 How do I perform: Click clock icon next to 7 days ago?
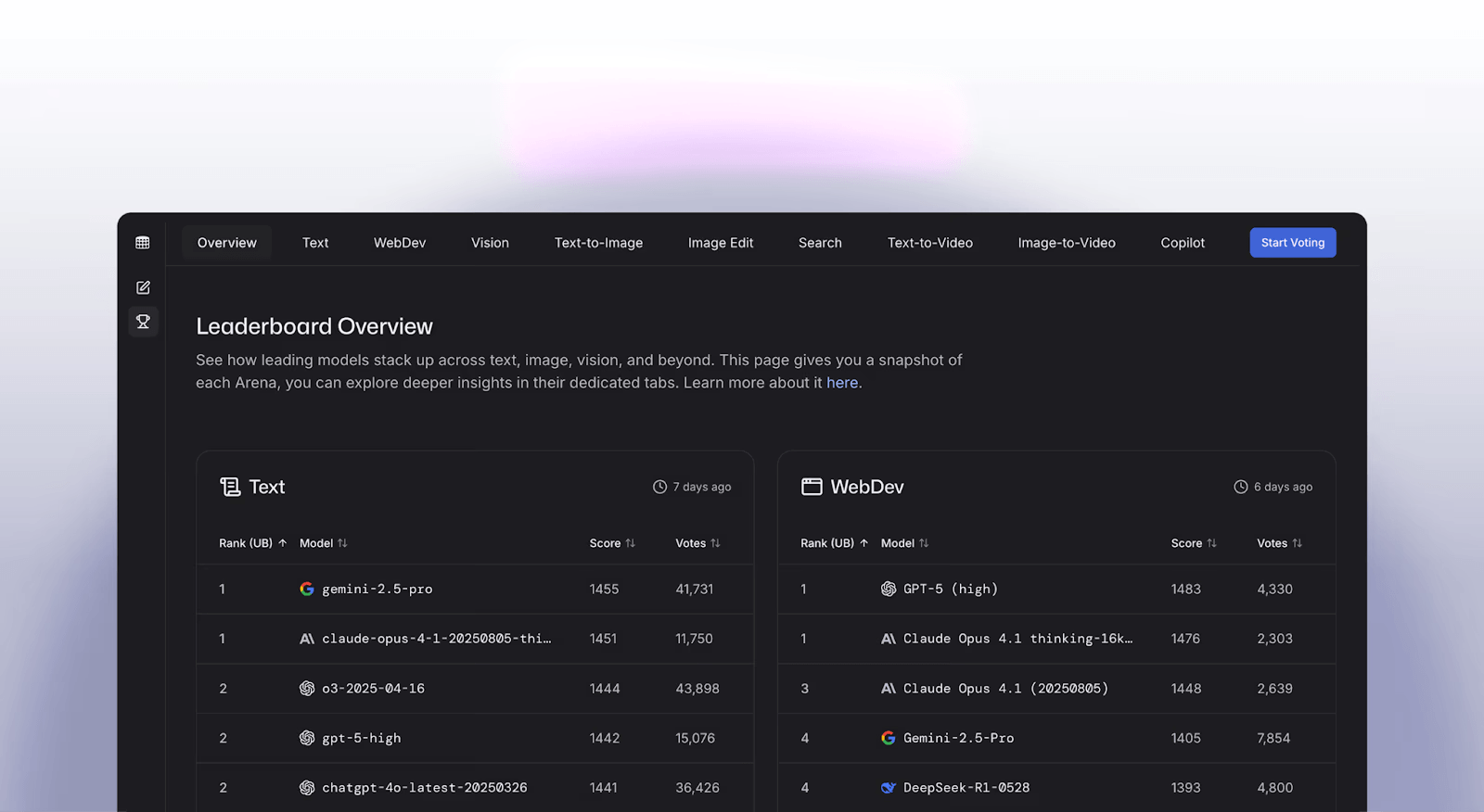[659, 487]
